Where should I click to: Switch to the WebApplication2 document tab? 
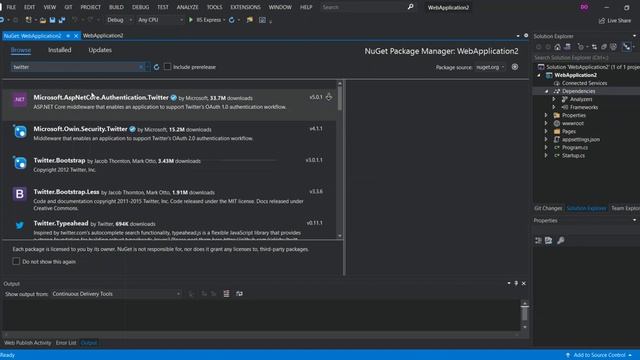103,36
